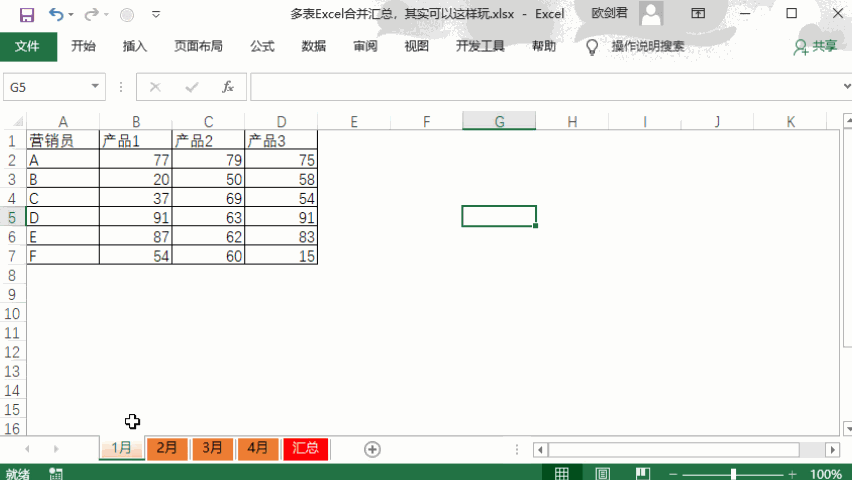Switch to Page Layout view icon
This screenshot has width=852, height=480.
pyautogui.click(x=602, y=473)
